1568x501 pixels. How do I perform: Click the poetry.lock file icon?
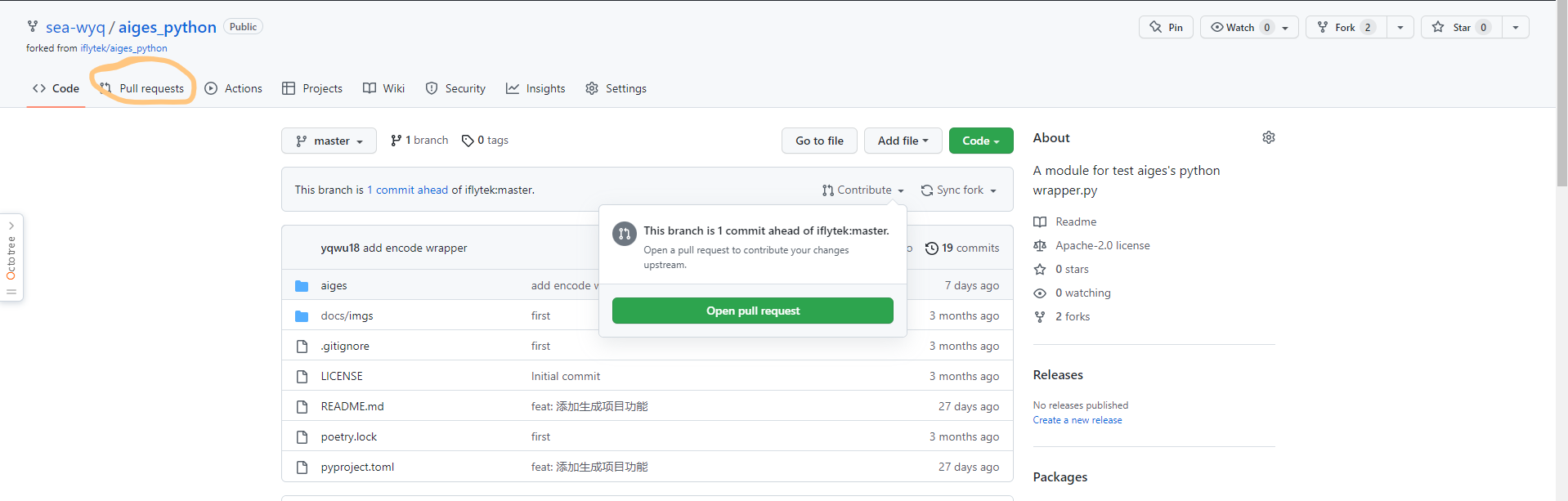pyautogui.click(x=302, y=437)
